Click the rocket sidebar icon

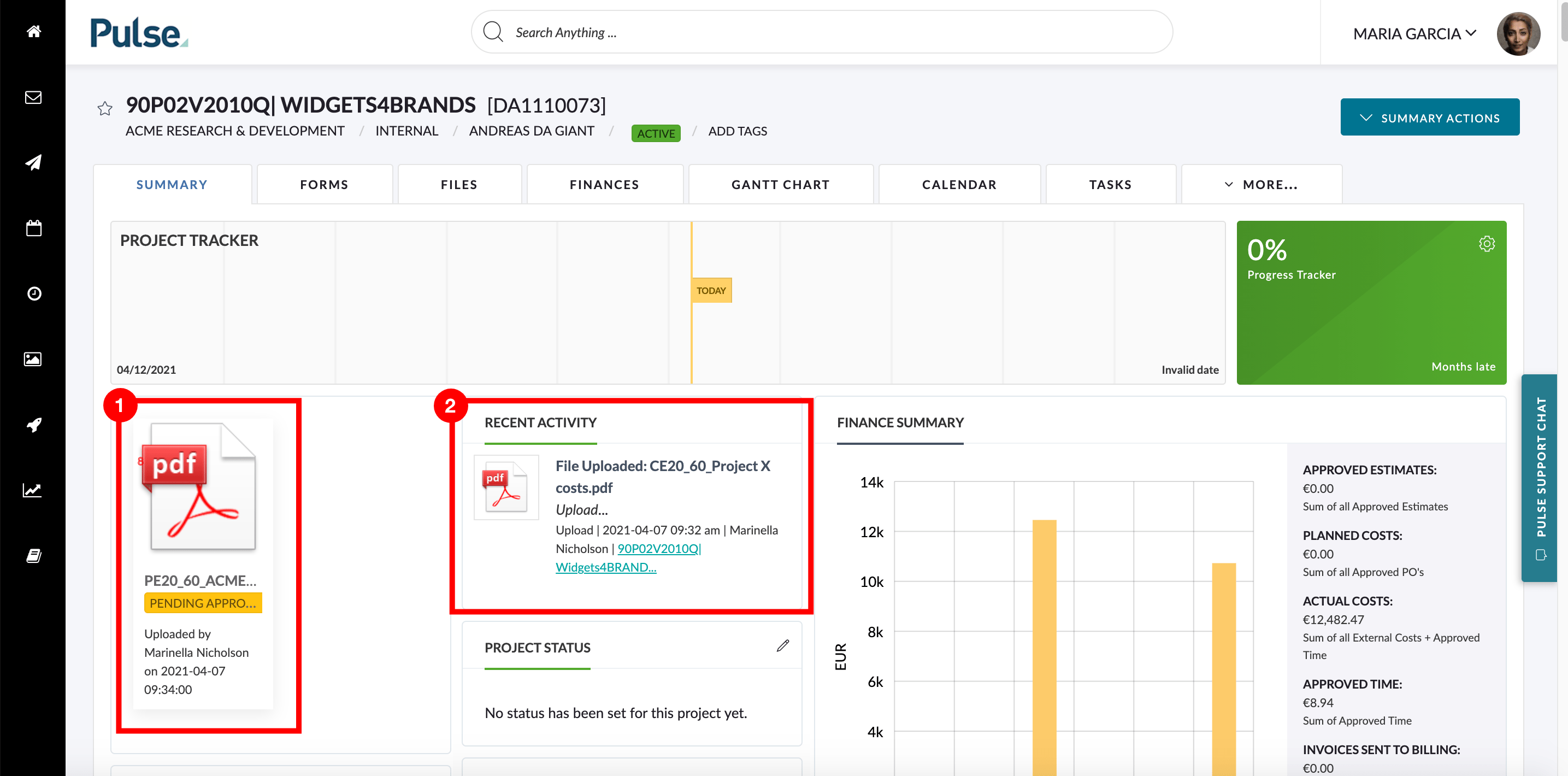(x=33, y=425)
